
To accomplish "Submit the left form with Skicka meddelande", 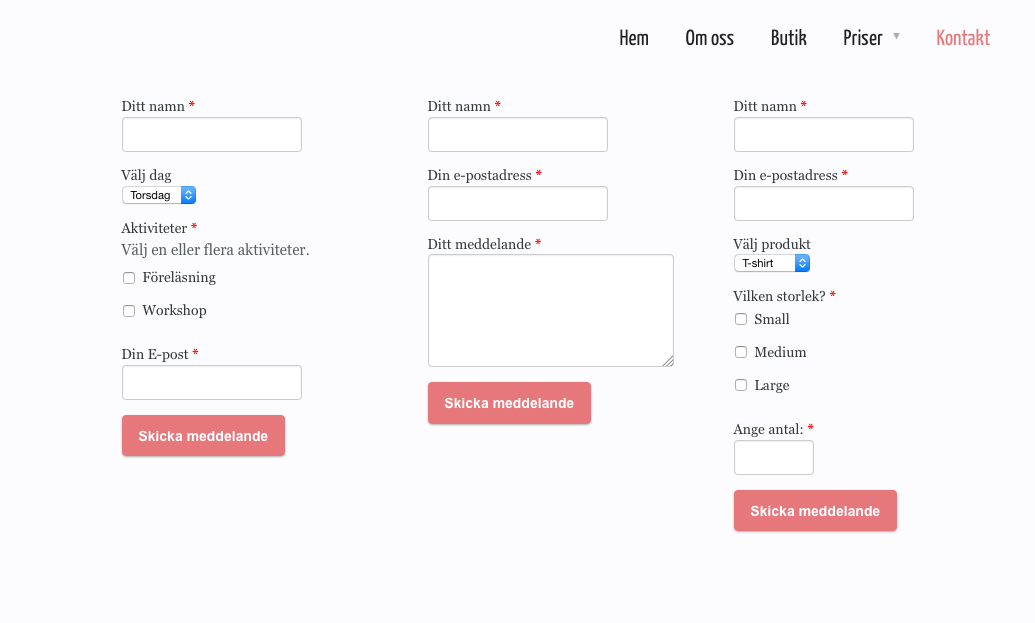I will coord(203,436).
